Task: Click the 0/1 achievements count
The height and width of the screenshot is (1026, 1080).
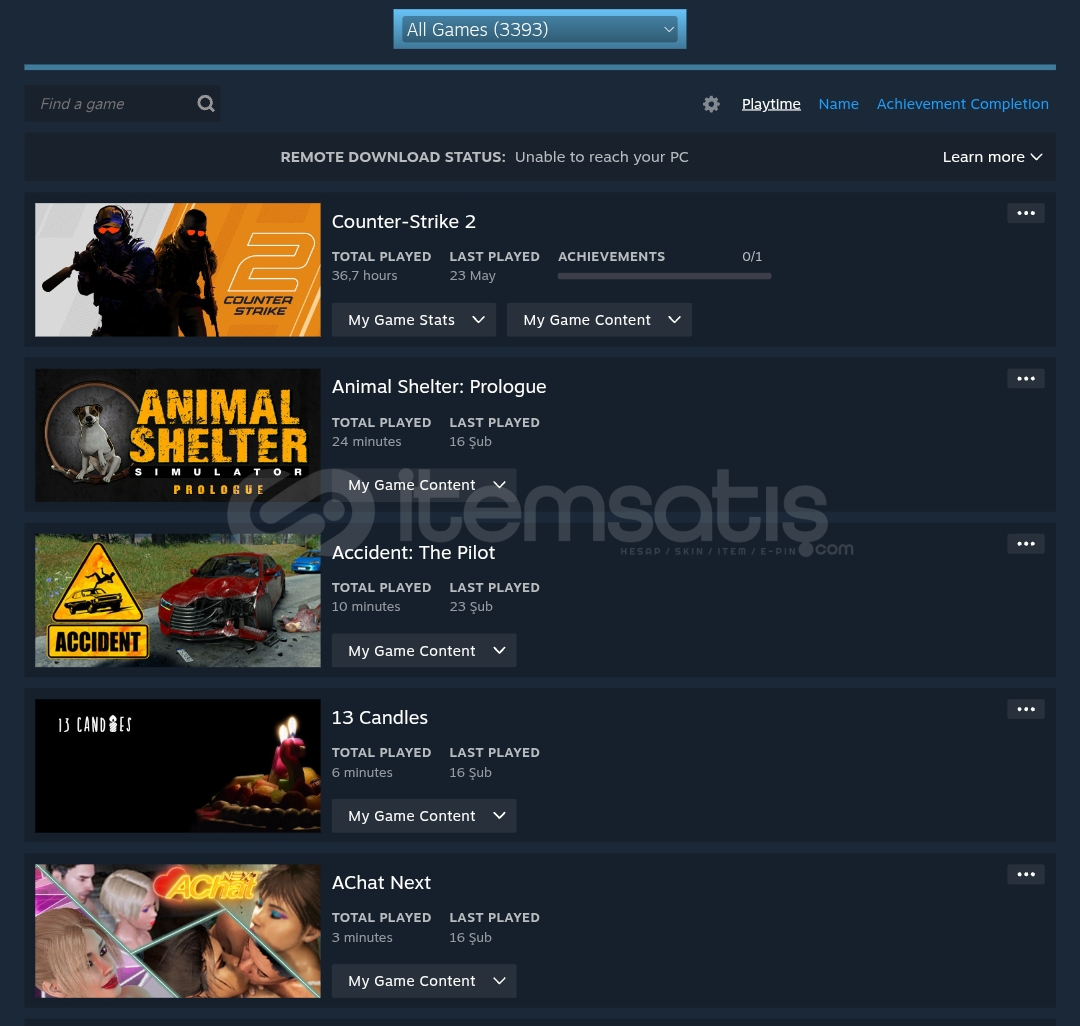Action: point(752,256)
